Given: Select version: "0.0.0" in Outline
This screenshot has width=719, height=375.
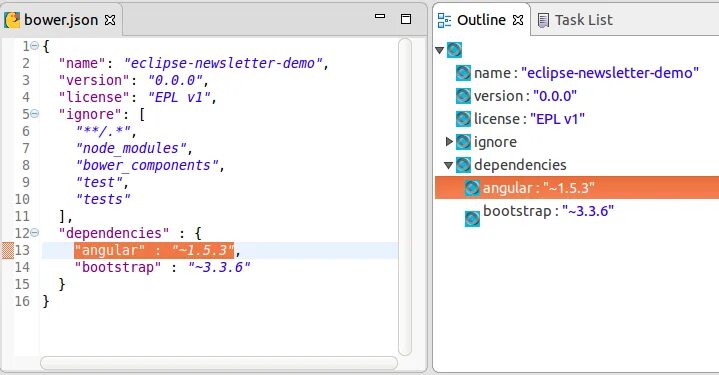Looking at the screenshot, I should pos(525,96).
